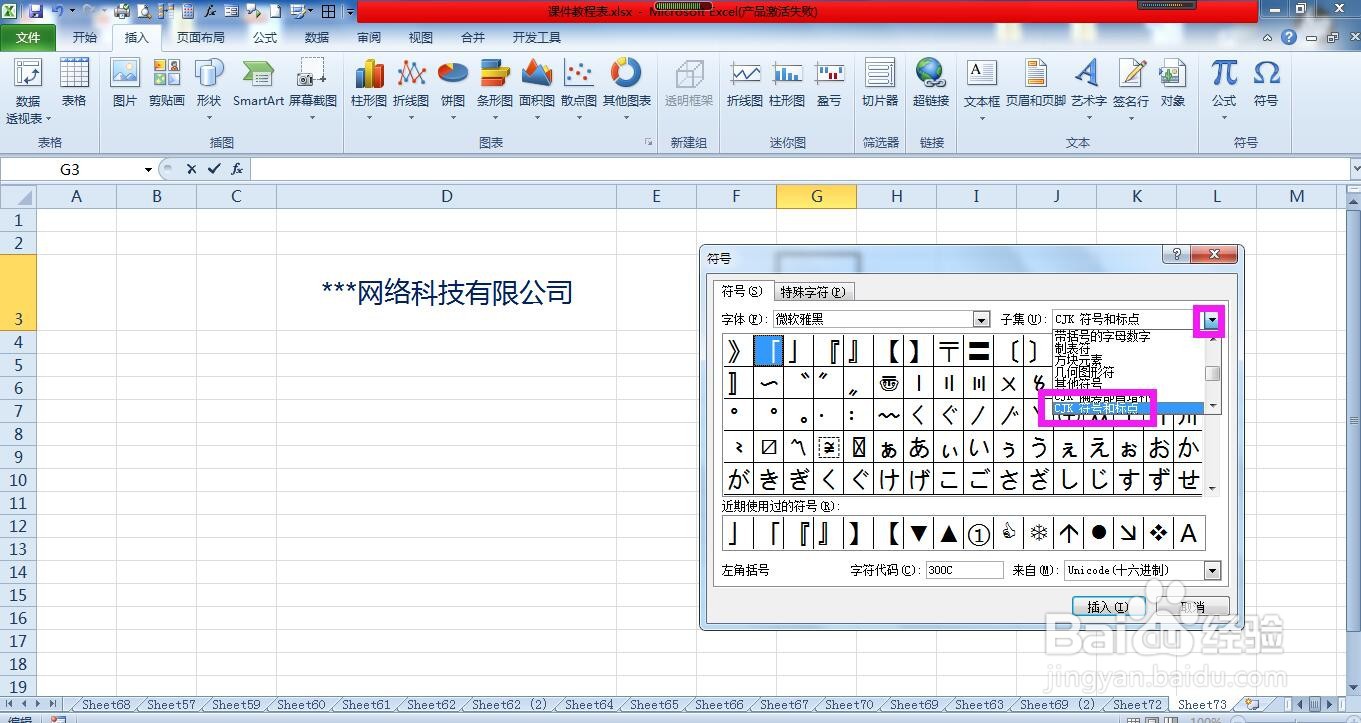Insert a 文本框 text box
This screenshot has height=723, width=1361.
point(981,88)
